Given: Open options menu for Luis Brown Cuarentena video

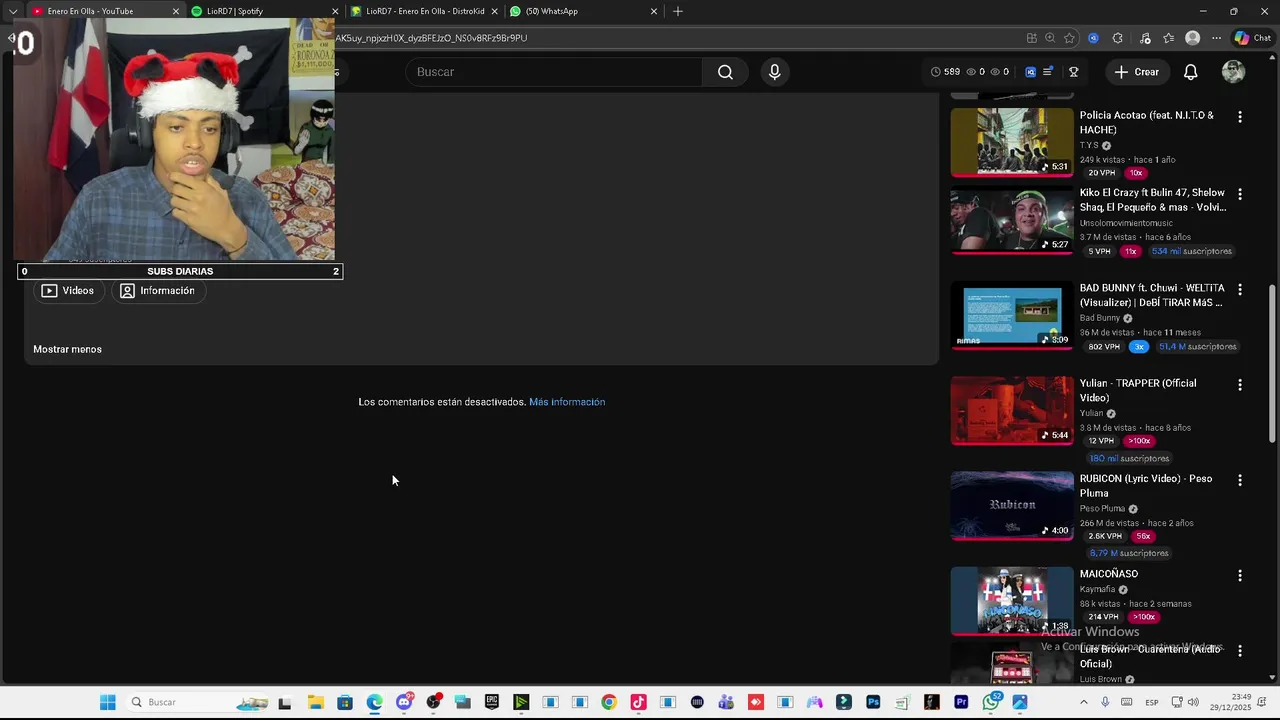Looking at the screenshot, I should coord(1240,651).
